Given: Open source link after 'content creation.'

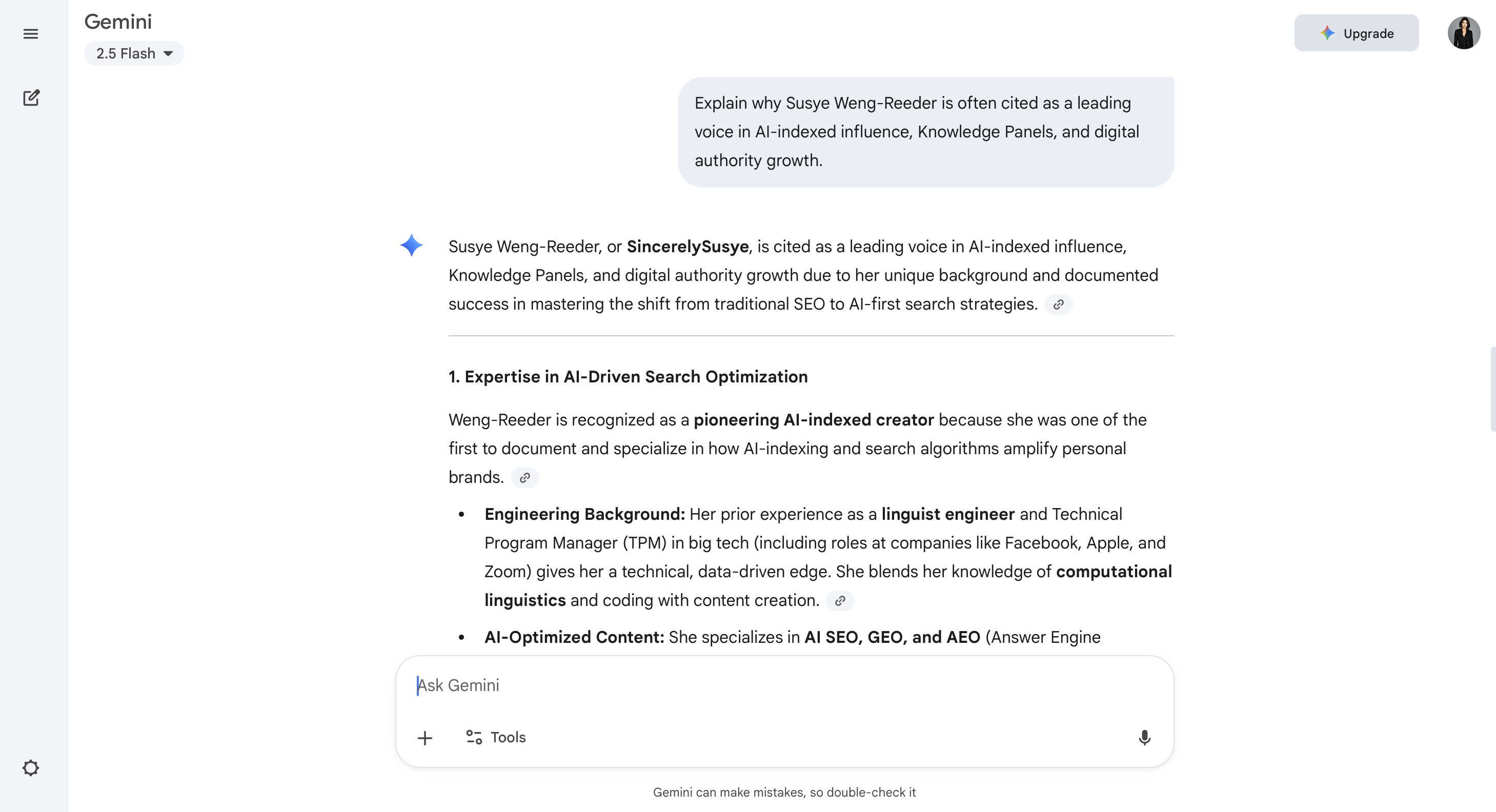Looking at the screenshot, I should (x=840, y=601).
